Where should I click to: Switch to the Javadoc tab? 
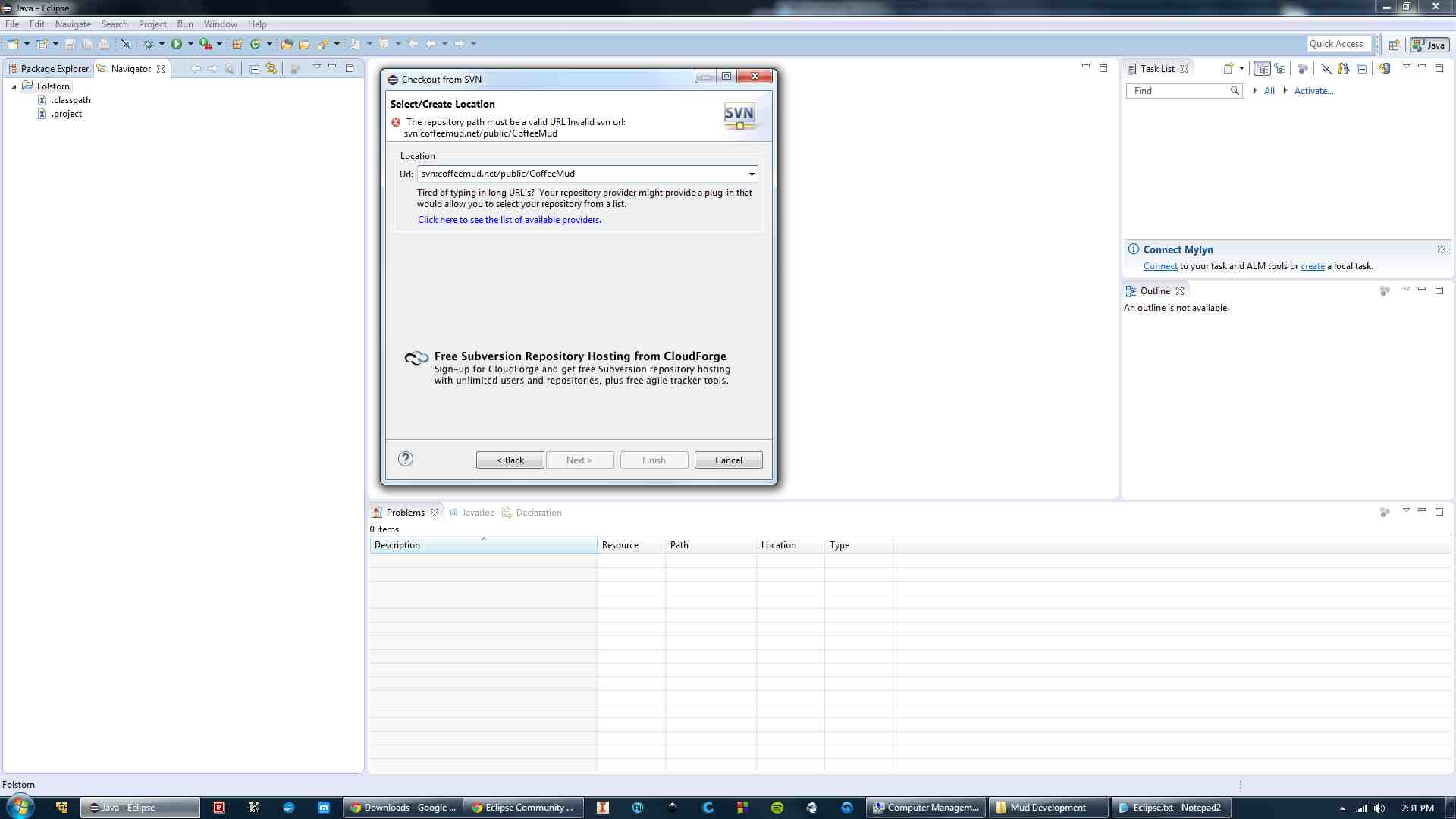pos(472,513)
